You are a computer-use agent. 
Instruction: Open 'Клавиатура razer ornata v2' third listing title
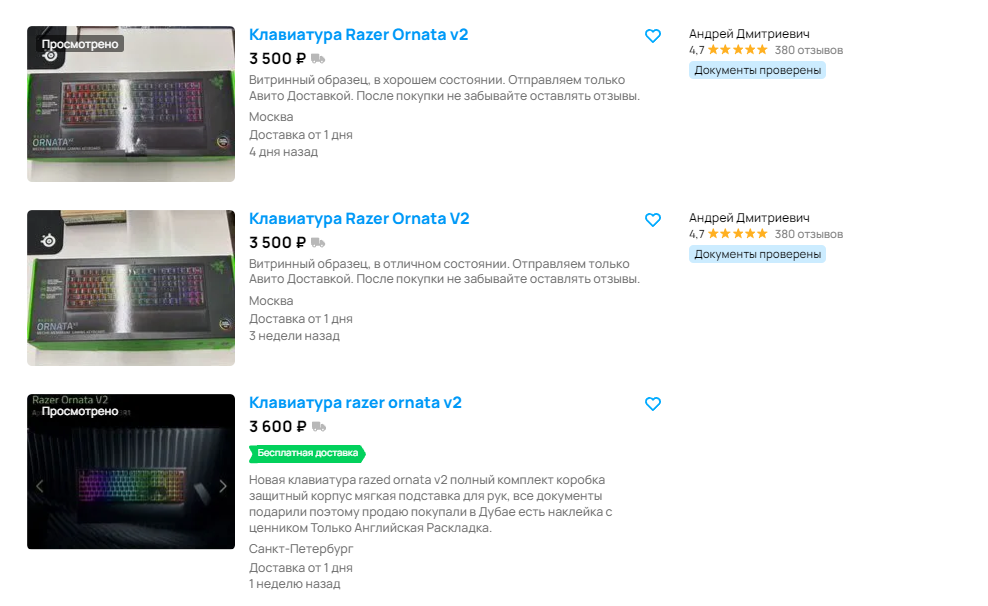pos(355,403)
